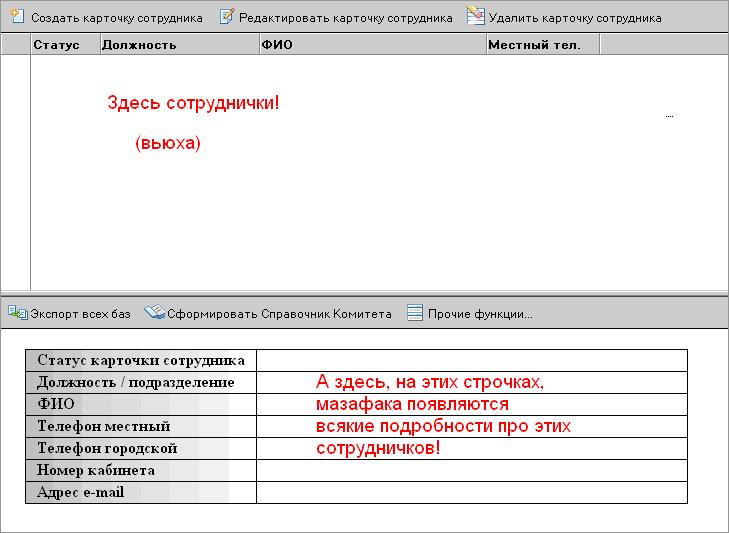Image resolution: width=729 pixels, height=533 pixels.
Task: Select the Должность / подразделение row label
Action: click(135, 382)
